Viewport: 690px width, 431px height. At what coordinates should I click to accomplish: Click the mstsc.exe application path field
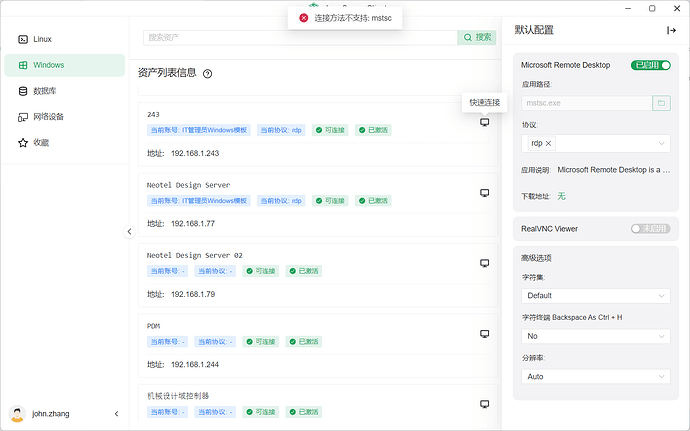point(587,103)
